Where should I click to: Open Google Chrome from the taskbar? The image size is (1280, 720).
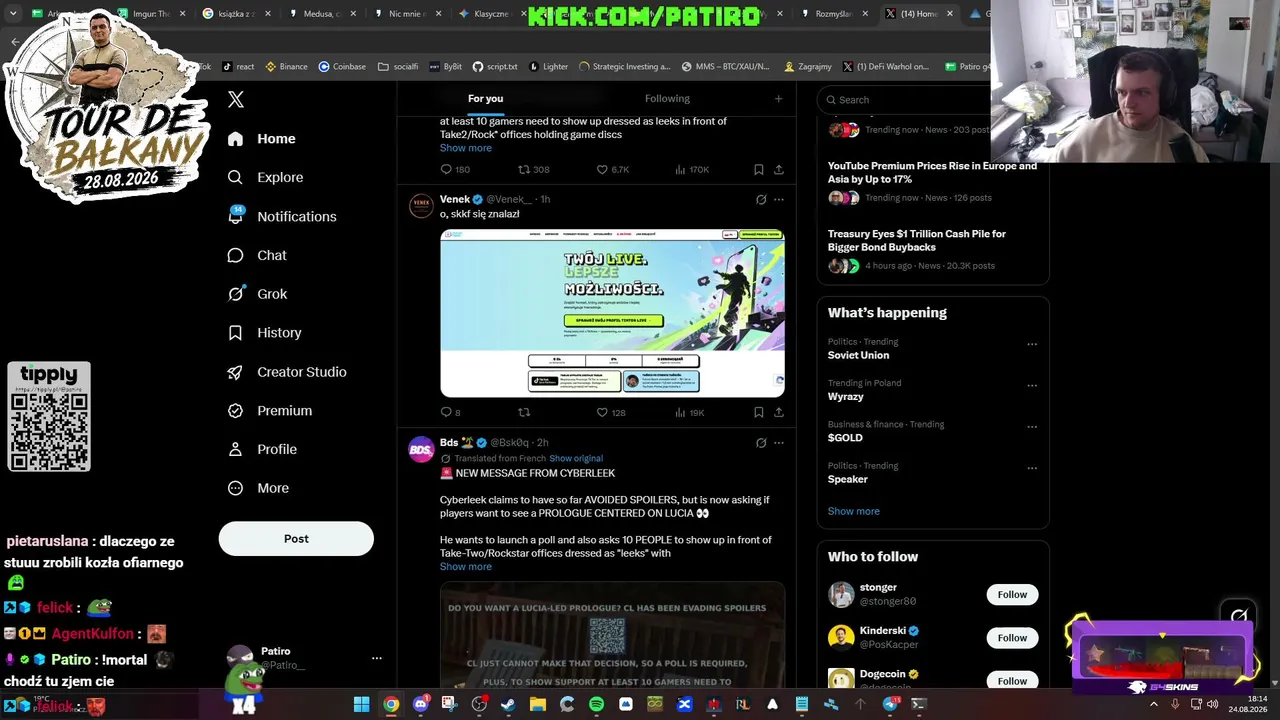[391, 704]
